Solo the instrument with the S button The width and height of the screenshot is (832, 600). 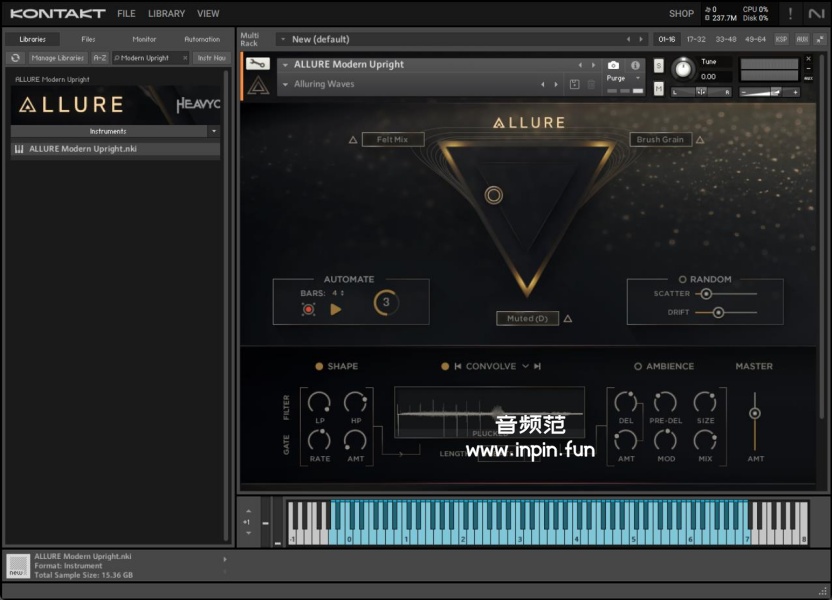point(658,66)
